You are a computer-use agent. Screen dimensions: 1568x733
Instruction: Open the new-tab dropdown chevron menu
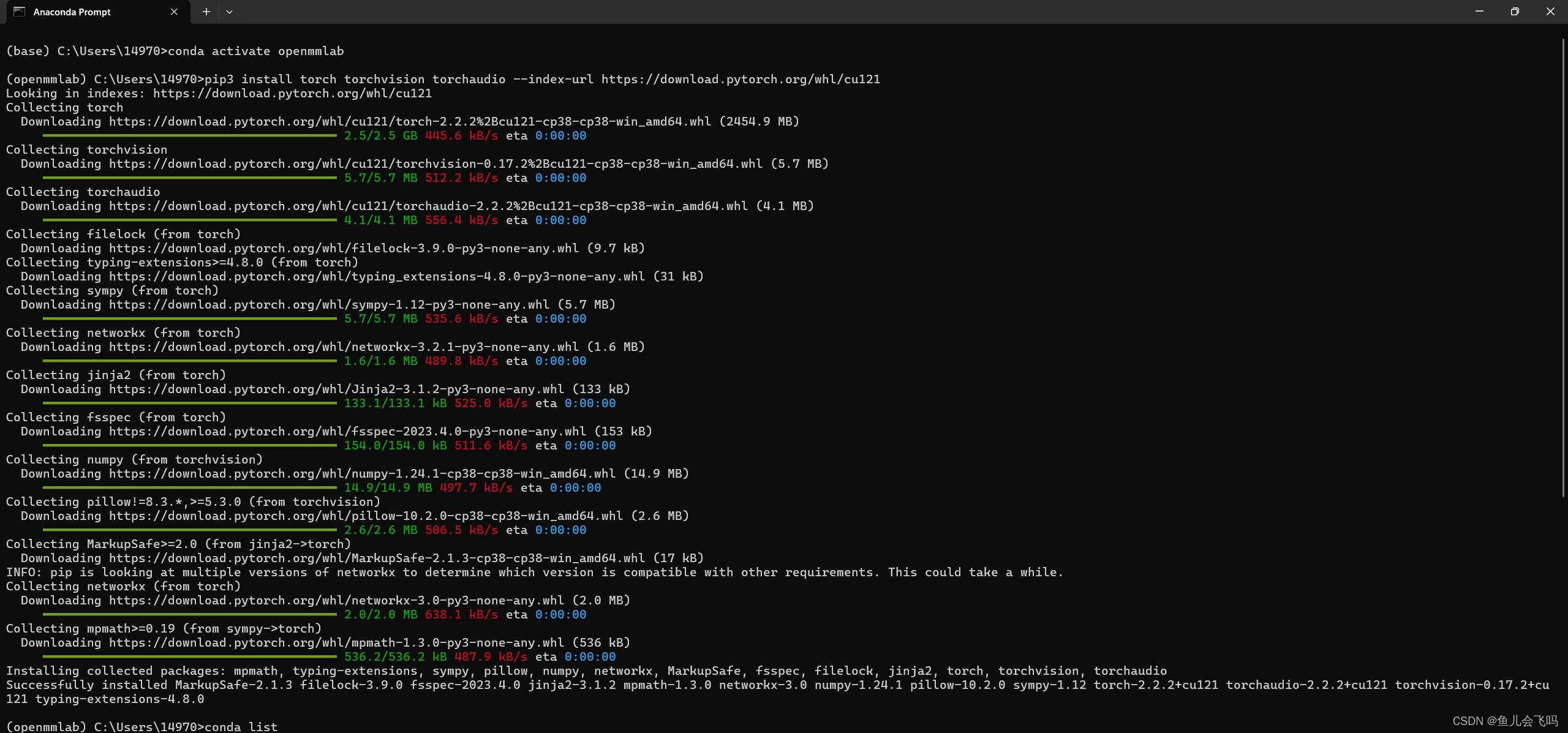pyautogui.click(x=229, y=12)
